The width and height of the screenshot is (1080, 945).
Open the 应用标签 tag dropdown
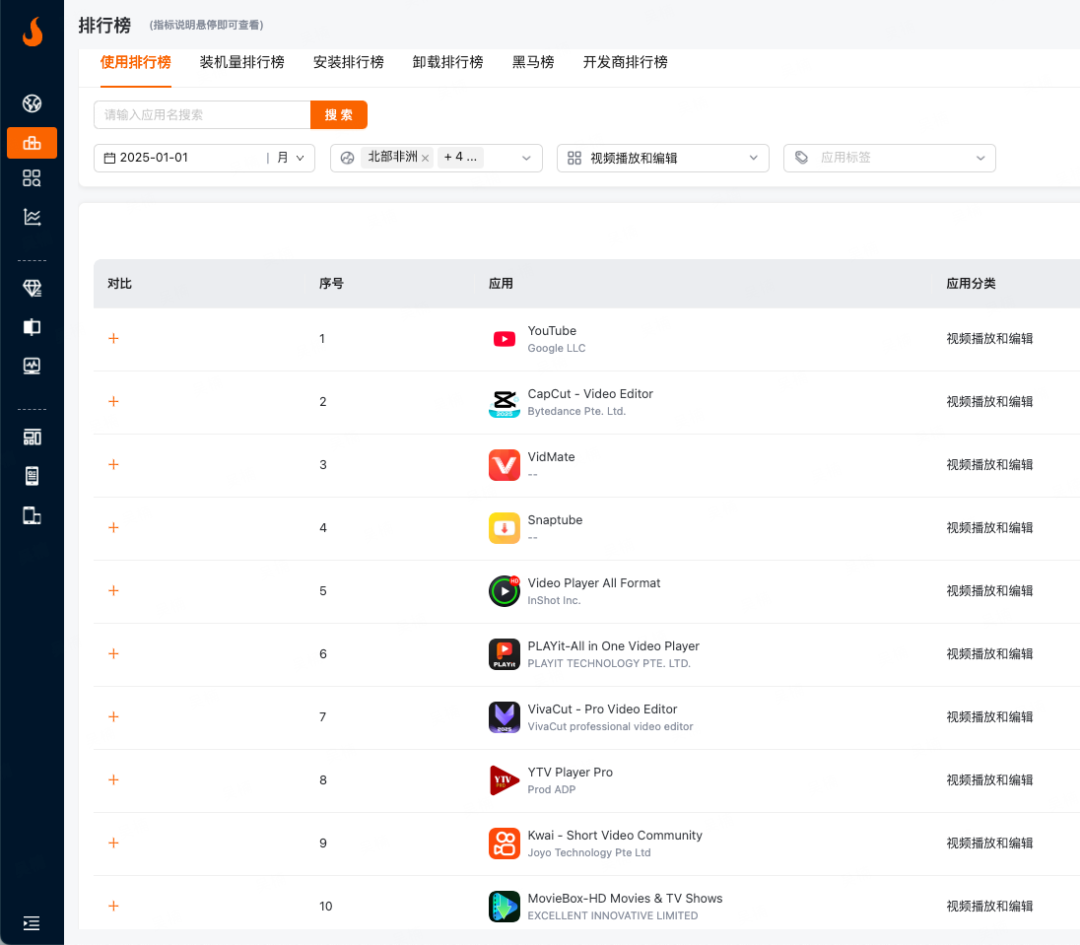click(889, 158)
